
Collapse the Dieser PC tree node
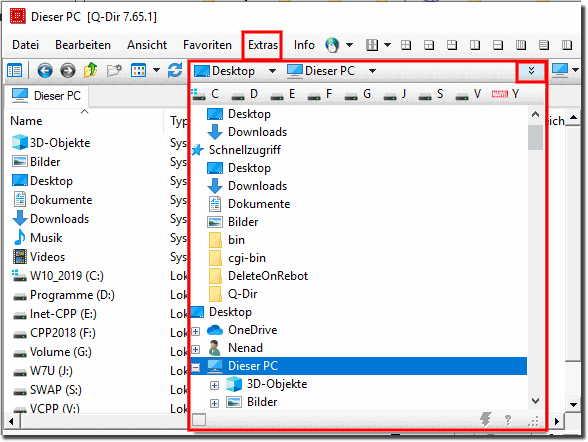click(195, 367)
